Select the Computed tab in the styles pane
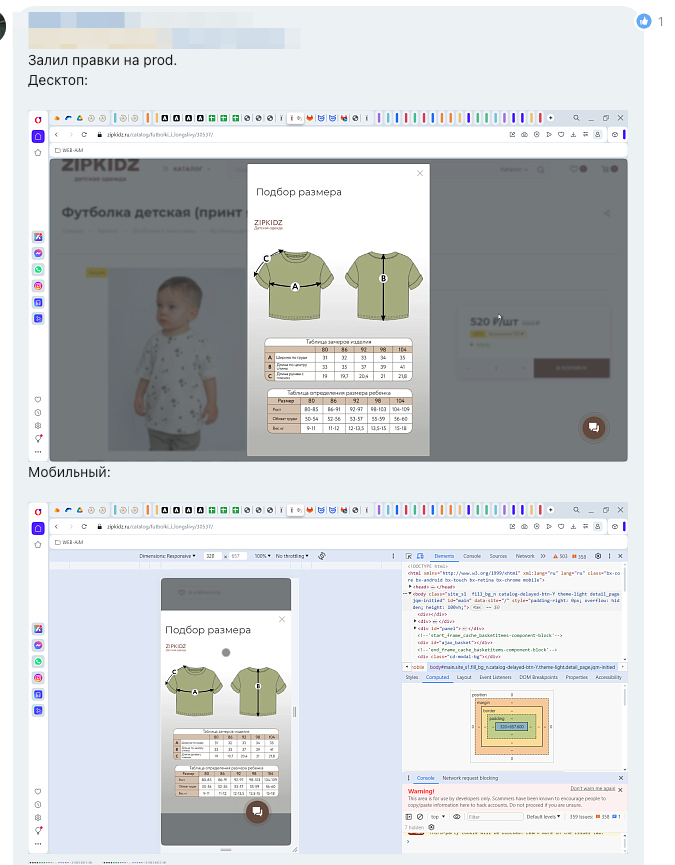This screenshot has width=675, height=865. click(437, 677)
